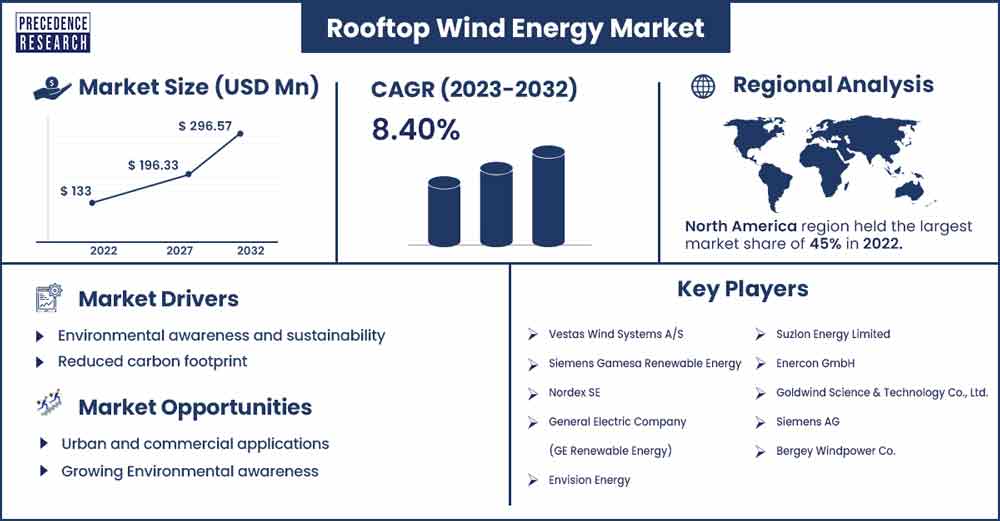Click the $ 196.33 value label
This screenshot has height=521, width=1000.
tap(153, 165)
